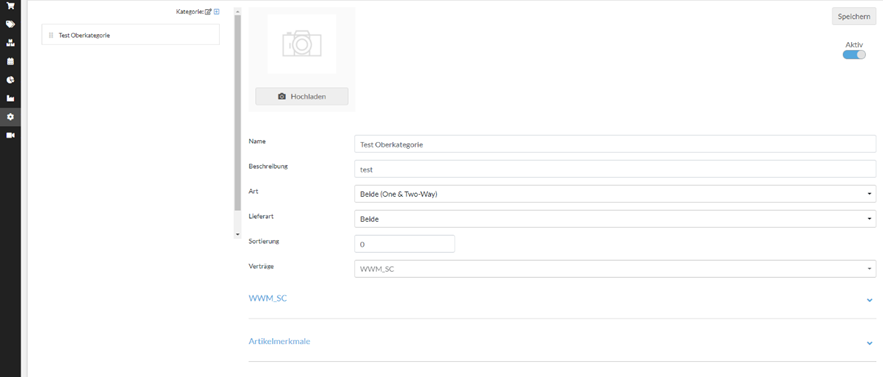The image size is (883, 377).
Task: Select Test Oberkategorie in the category list
Action: click(131, 35)
